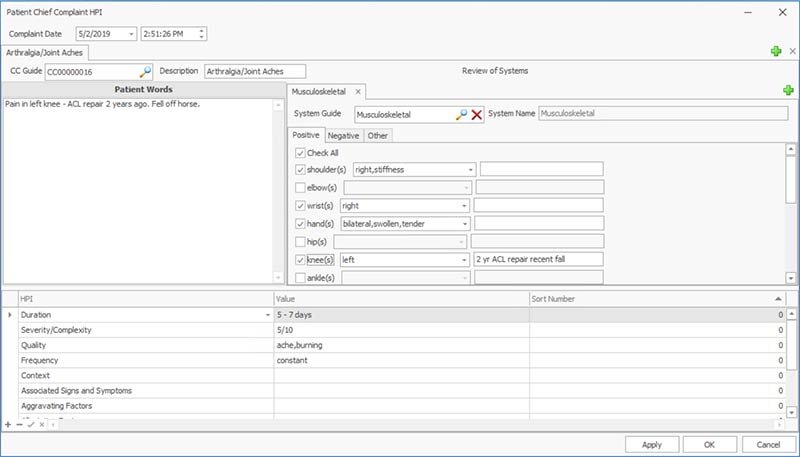Viewport: 800px width, 457px height.
Task: Remove HPI row with bottom minus icon
Action: (19, 425)
